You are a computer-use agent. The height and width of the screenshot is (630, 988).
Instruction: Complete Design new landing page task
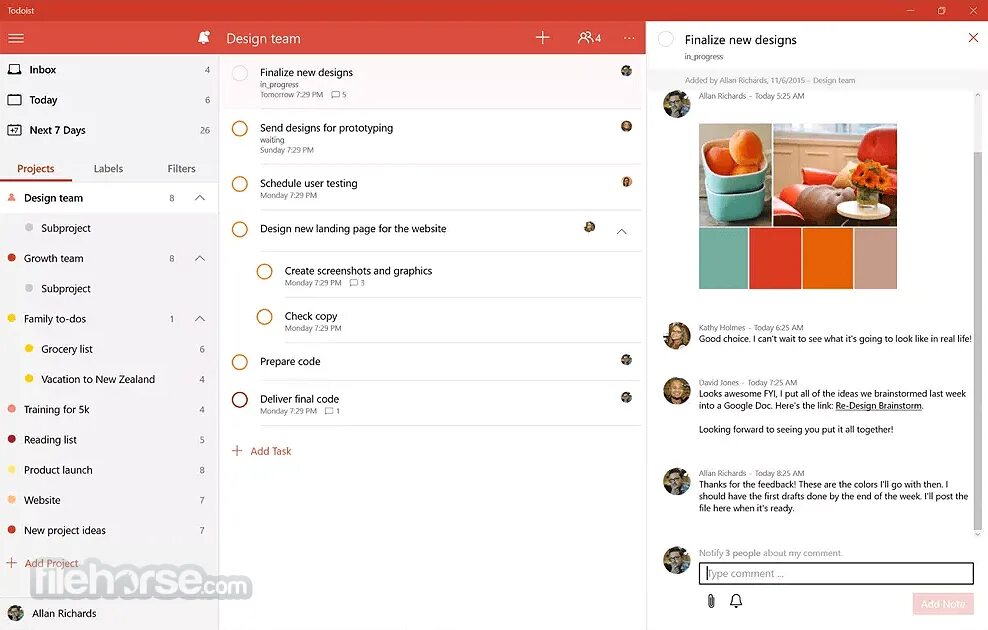pos(239,229)
